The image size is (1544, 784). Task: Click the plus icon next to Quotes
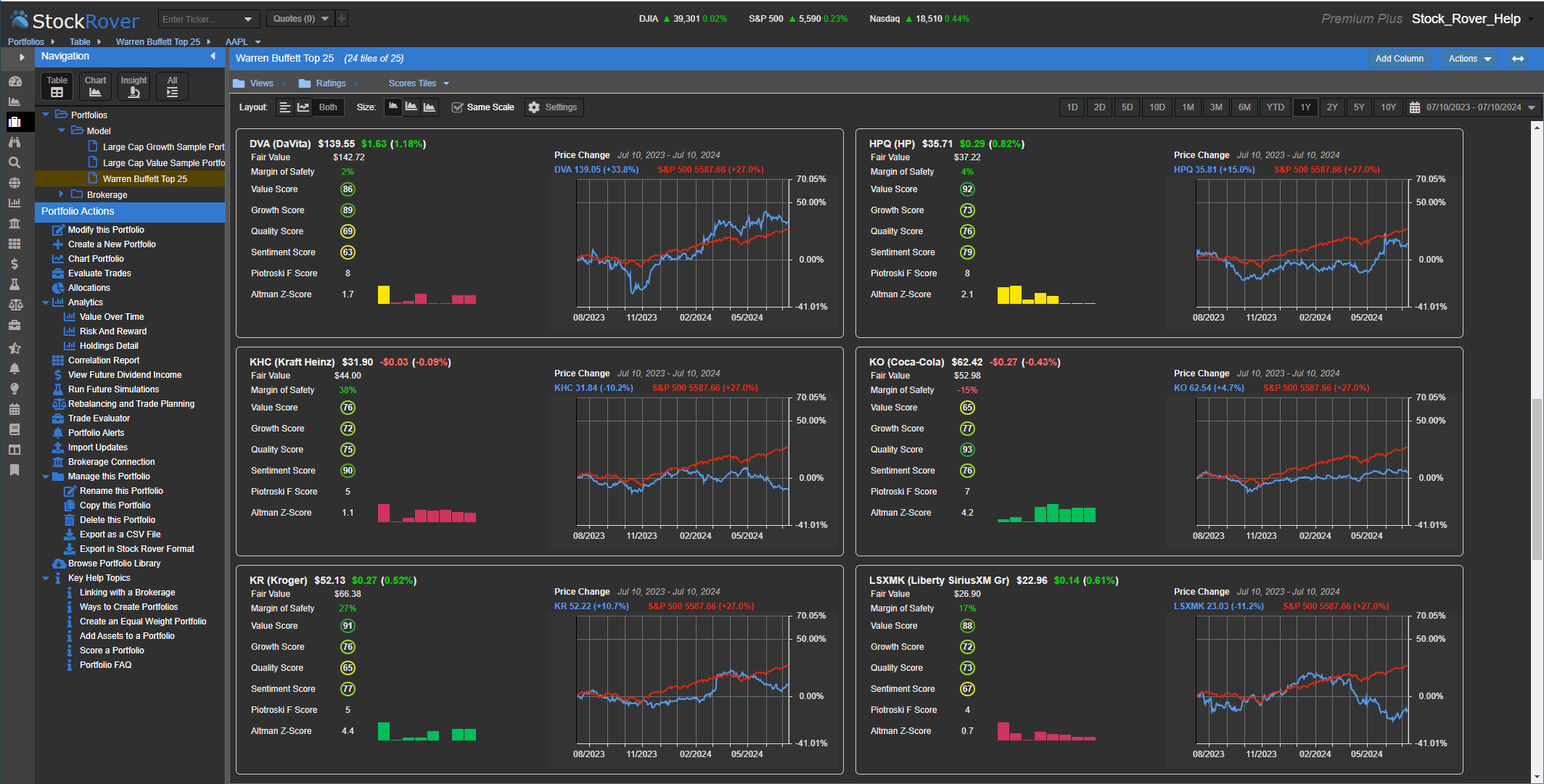click(342, 18)
